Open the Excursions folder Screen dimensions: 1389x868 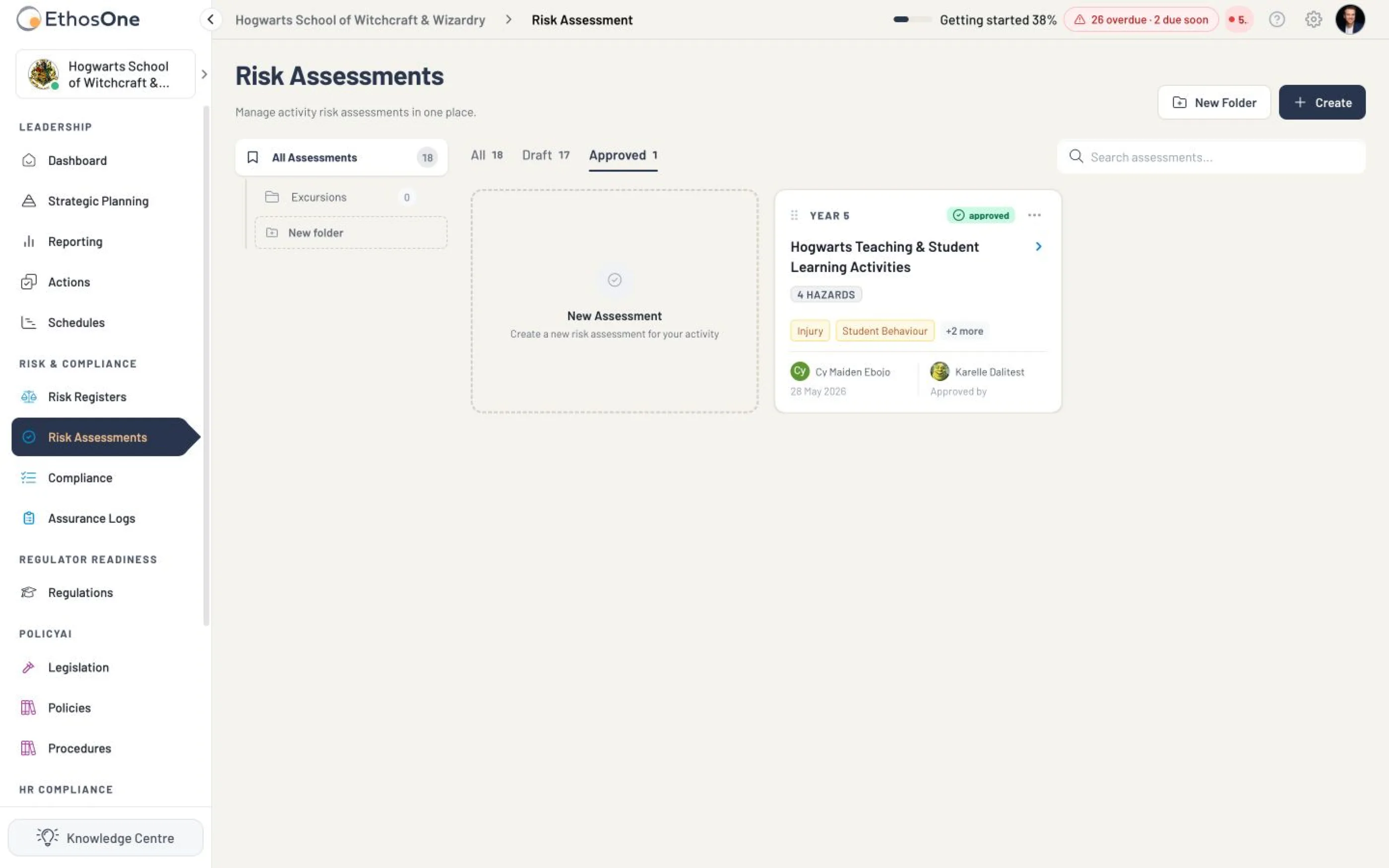tap(341, 197)
